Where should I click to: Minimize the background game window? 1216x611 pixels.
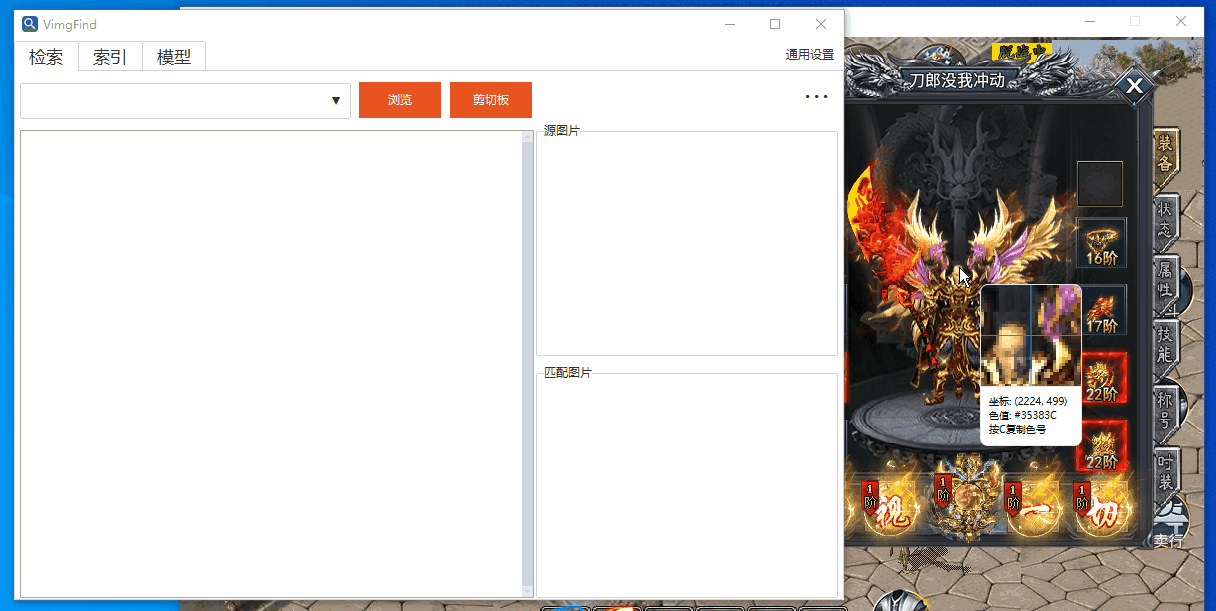(1089, 21)
